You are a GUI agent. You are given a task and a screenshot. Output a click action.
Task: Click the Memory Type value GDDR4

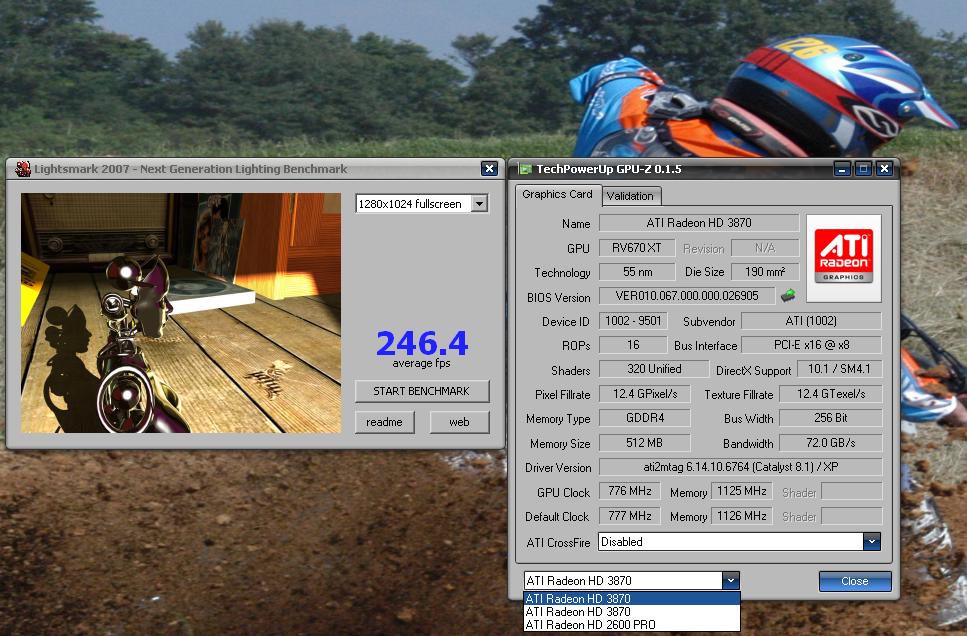pos(644,418)
